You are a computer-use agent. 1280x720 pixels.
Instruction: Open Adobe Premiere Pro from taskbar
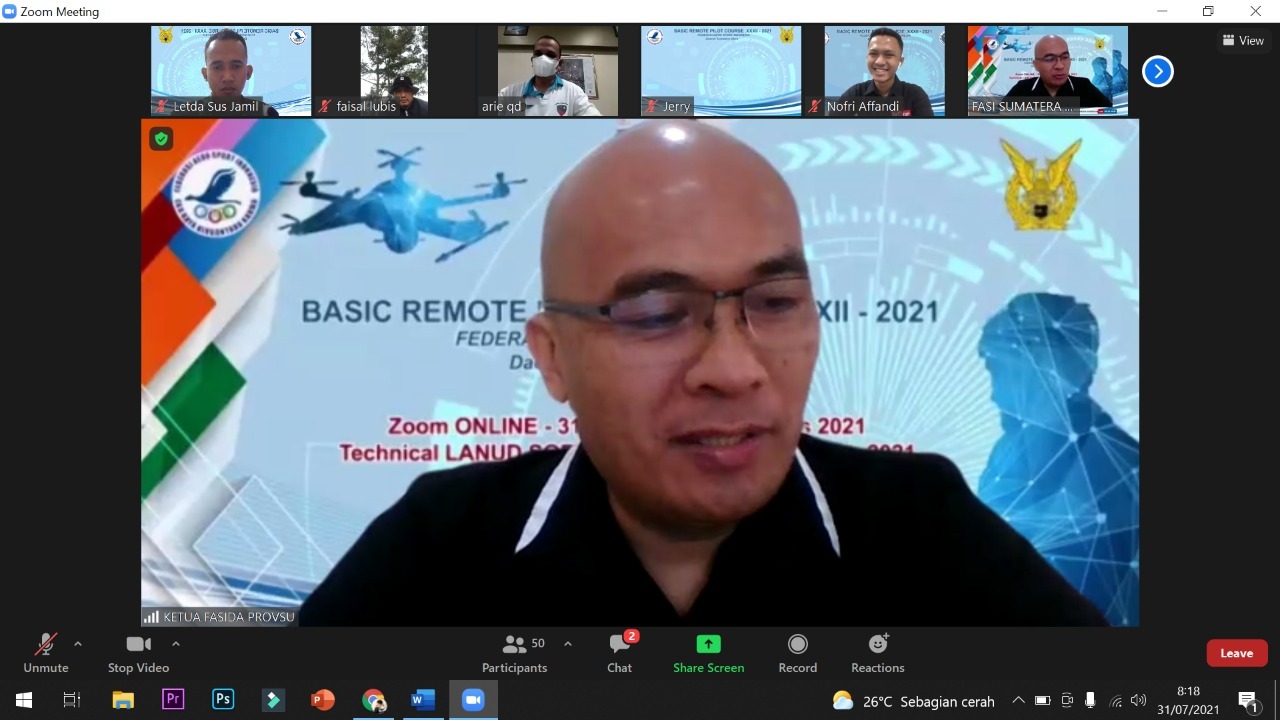(173, 700)
